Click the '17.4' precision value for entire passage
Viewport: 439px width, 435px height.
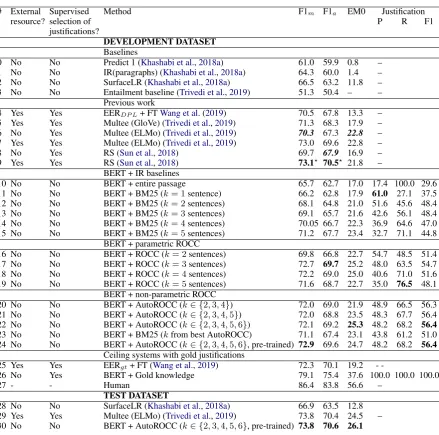tap(380, 184)
